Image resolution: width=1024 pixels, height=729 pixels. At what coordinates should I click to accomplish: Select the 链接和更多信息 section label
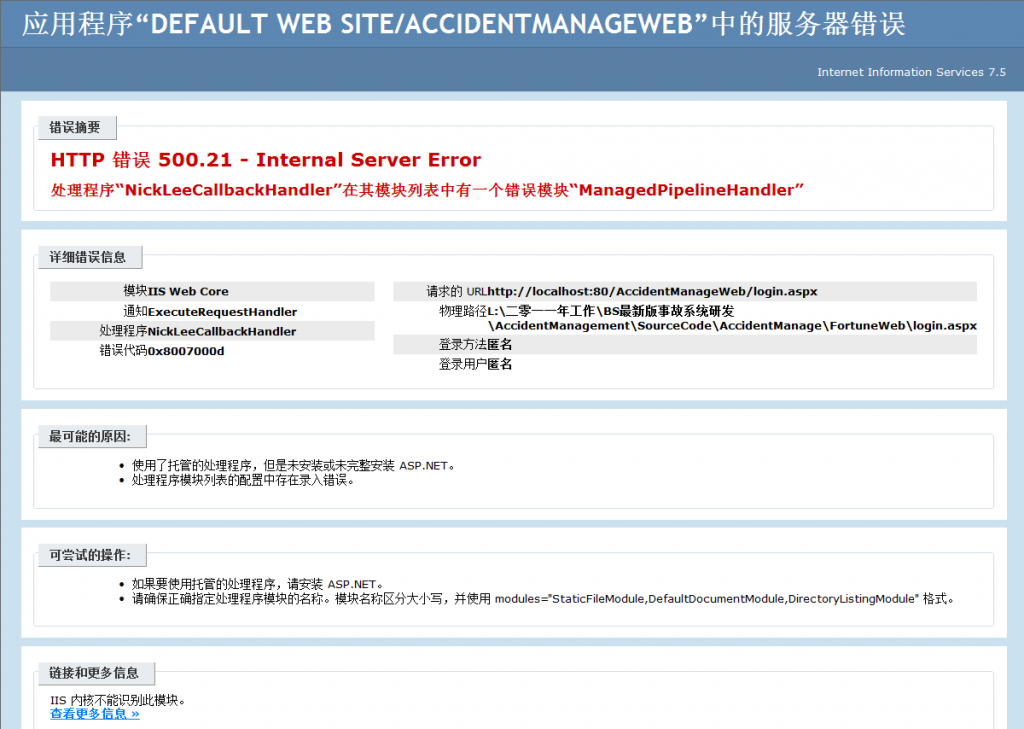[x=94, y=672]
